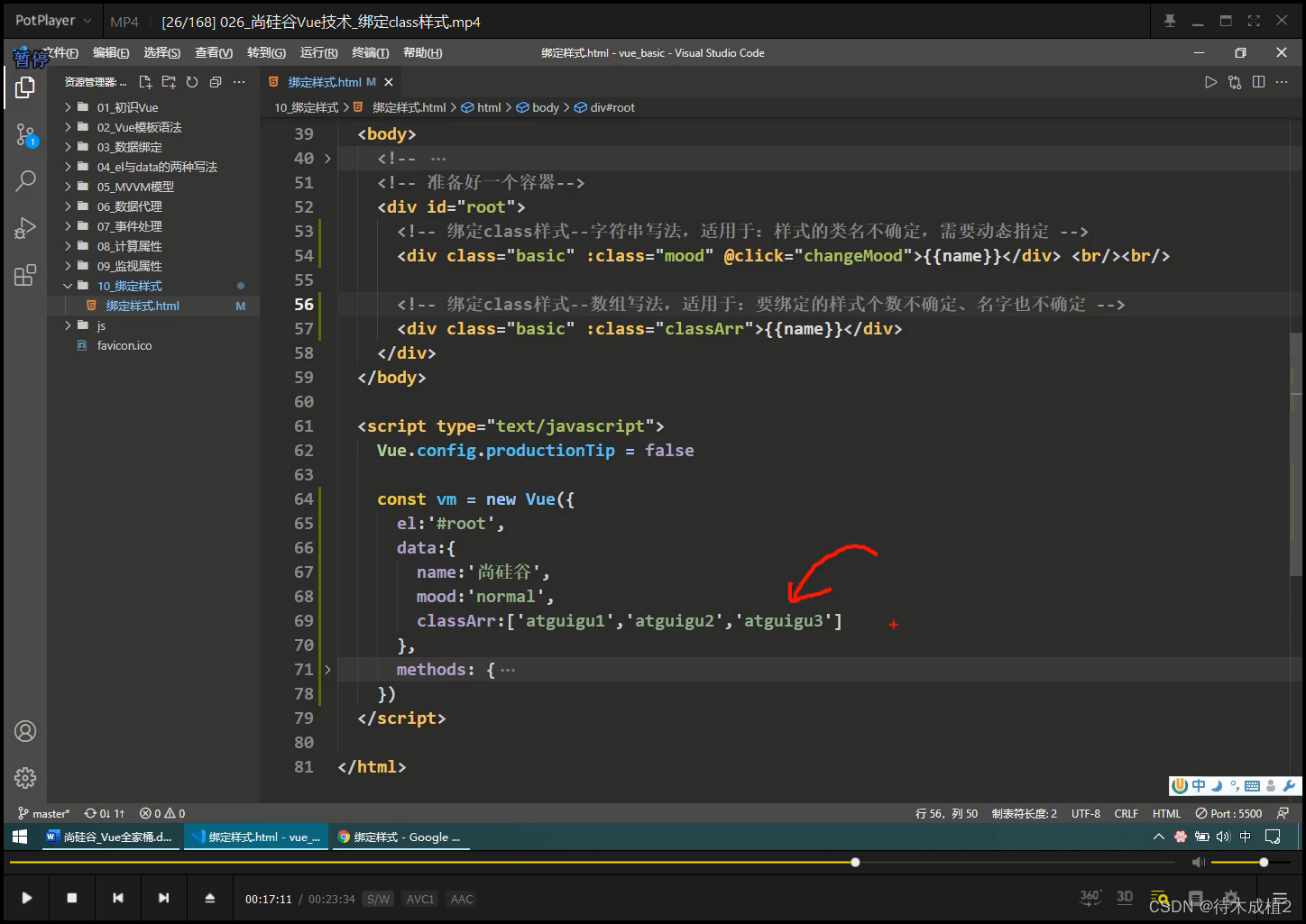Open the 选择(S) menu

(x=161, y=53)
